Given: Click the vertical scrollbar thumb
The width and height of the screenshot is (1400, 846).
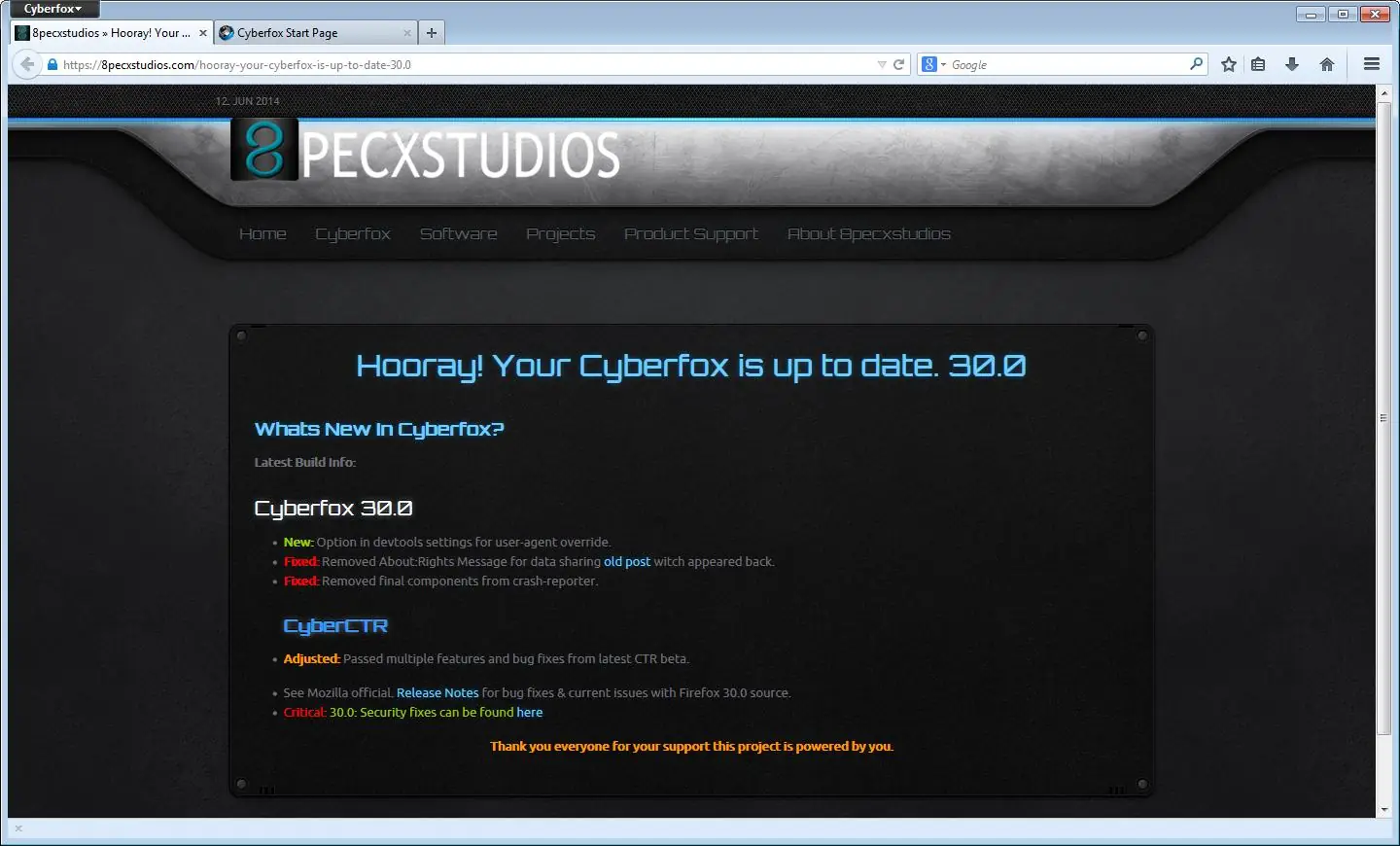Looking at the screenshot, I should pyautogui.click(x=1384, y=418).
